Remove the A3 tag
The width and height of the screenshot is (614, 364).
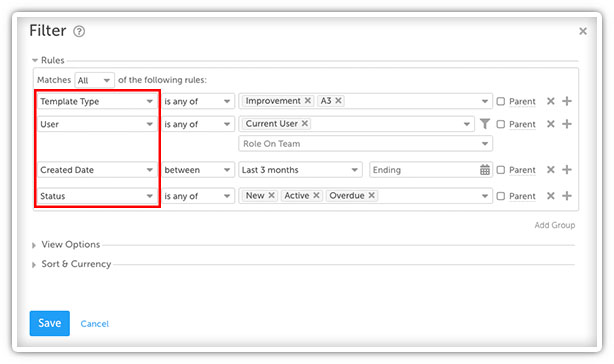point(338,101)
